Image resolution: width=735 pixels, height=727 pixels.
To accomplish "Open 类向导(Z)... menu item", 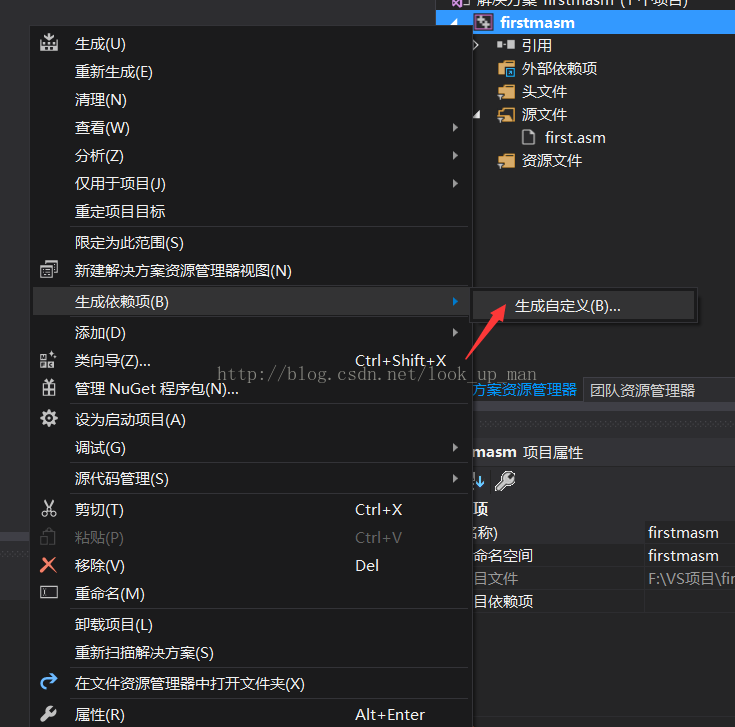I will tap(252, 360).
